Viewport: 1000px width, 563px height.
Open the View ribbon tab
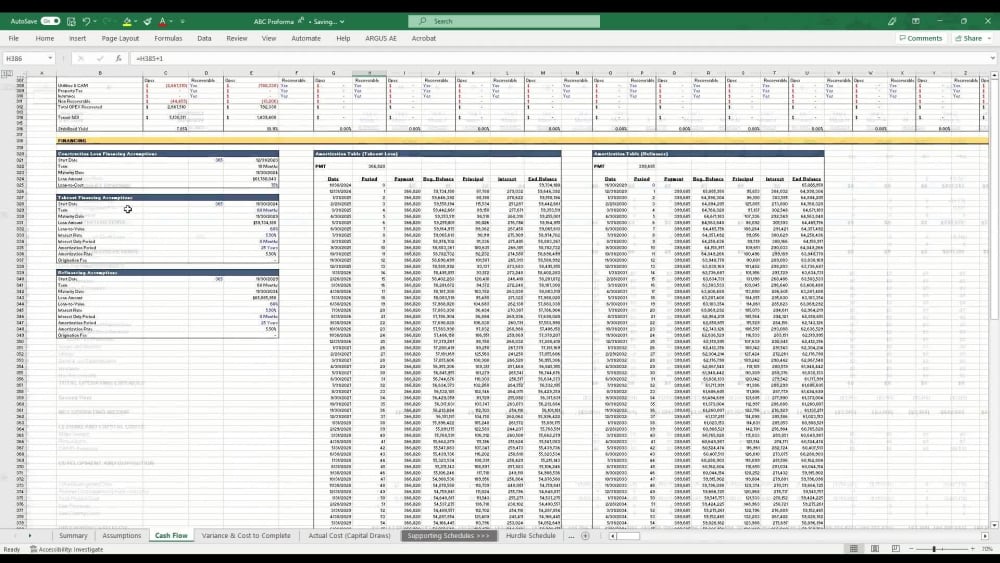coord(269,38)
